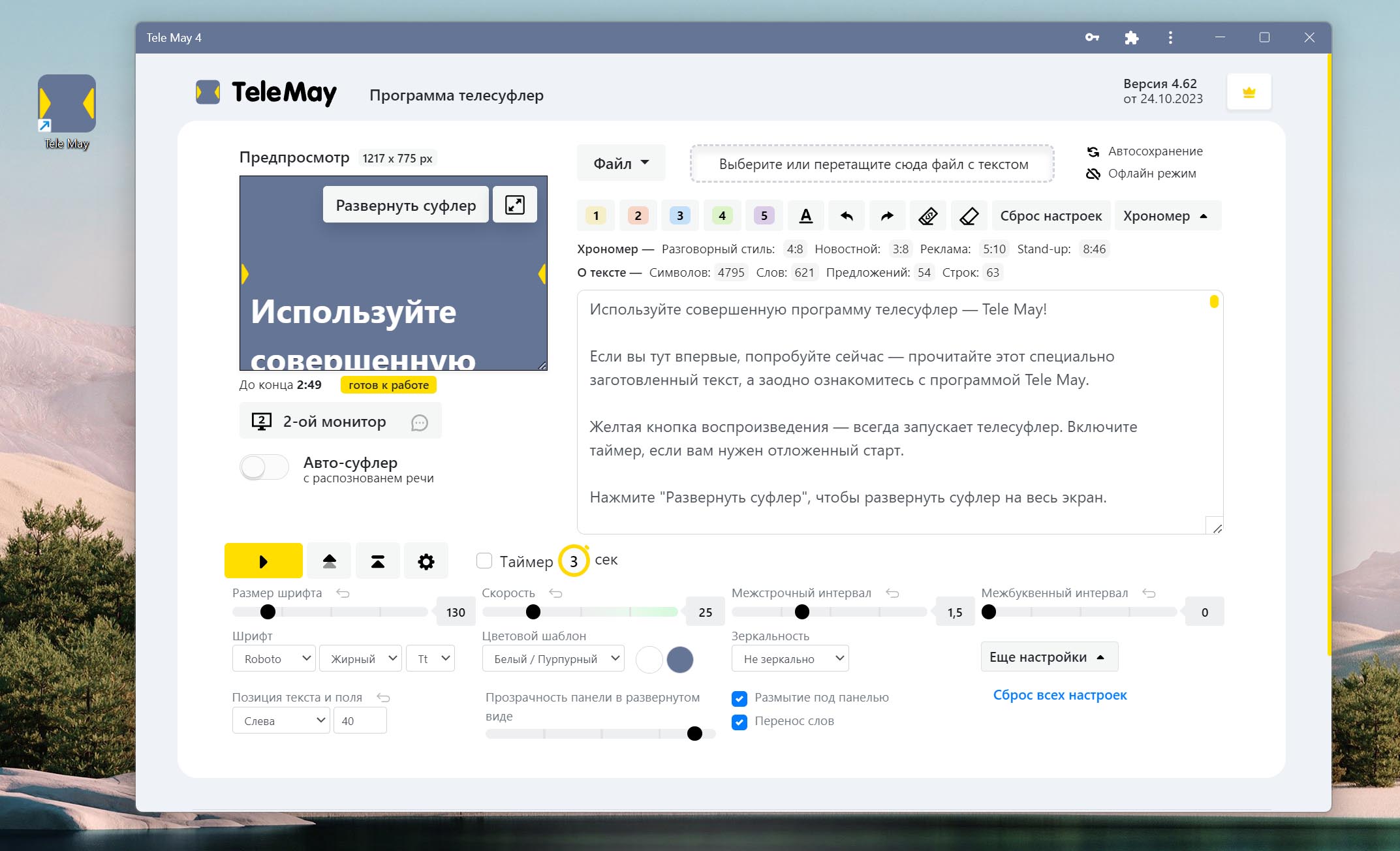The height and width of the screenshot is (851, 1400).
Task: Open the Файл dropdown menu
Action: click(621, 163)
